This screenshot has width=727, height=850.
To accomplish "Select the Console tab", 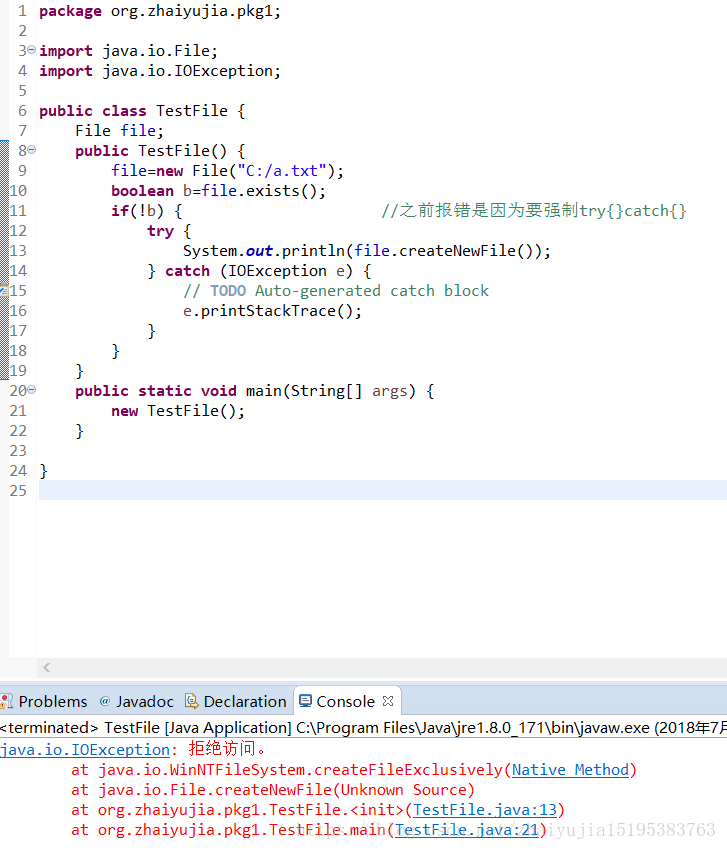I will pos(345,701).
